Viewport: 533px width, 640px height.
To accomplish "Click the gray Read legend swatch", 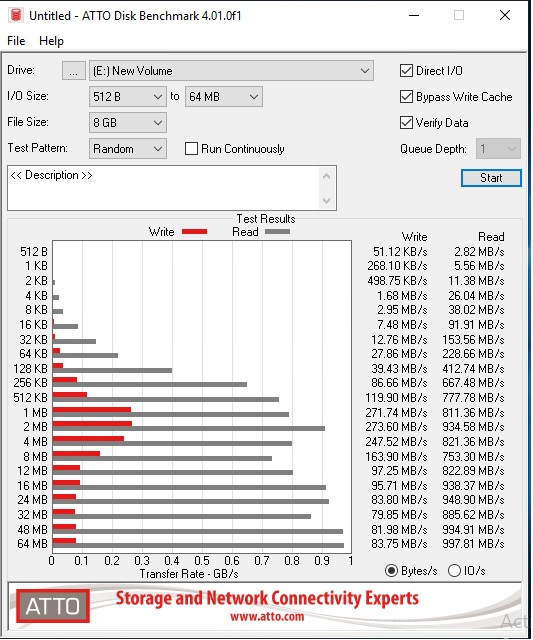I will click(x=278, y=231).
